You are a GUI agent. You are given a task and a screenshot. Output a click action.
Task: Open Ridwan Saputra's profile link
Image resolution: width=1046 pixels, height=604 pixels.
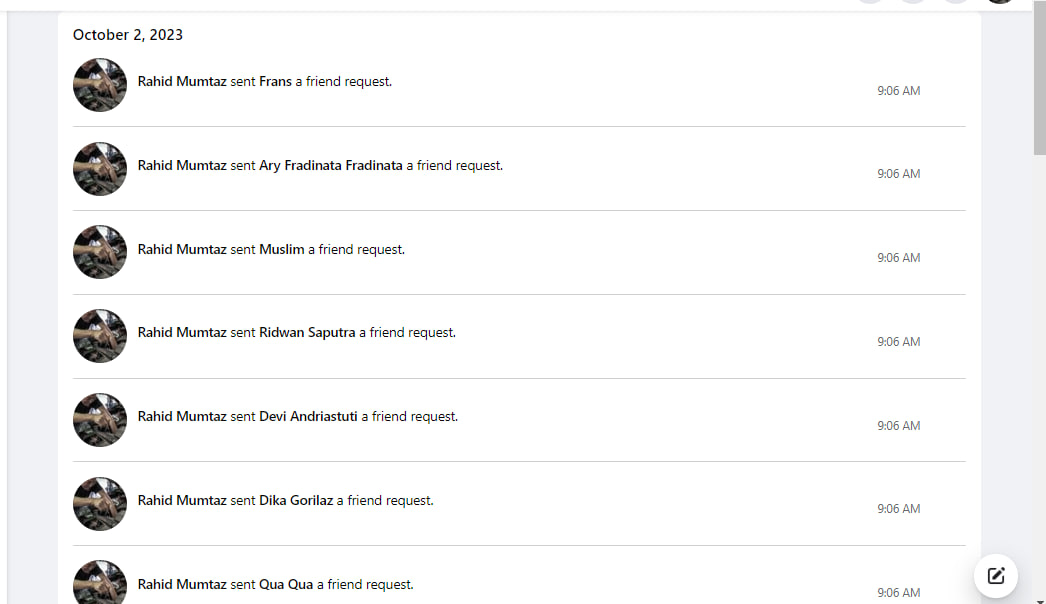(x=307, y=332)
